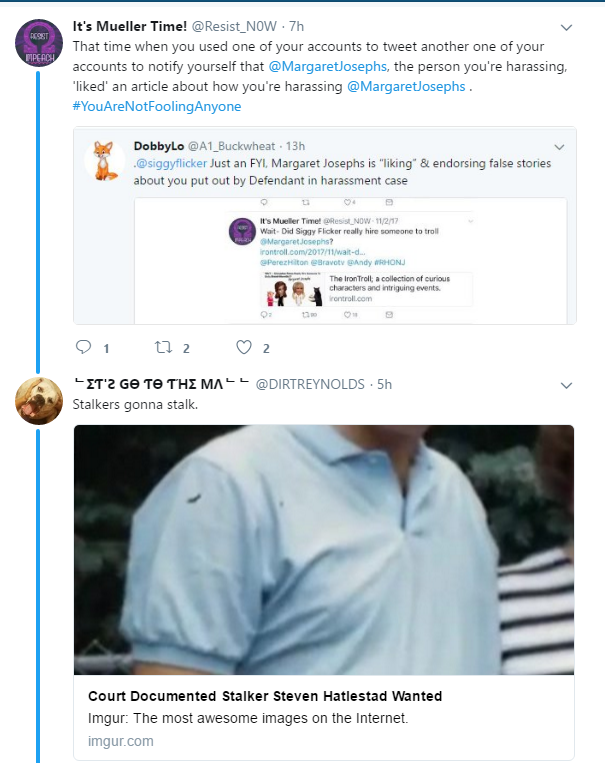Viewport: 605px width, 763px height.
Task: Open the blue polo shirt photo preview
Action: (324, 549)
